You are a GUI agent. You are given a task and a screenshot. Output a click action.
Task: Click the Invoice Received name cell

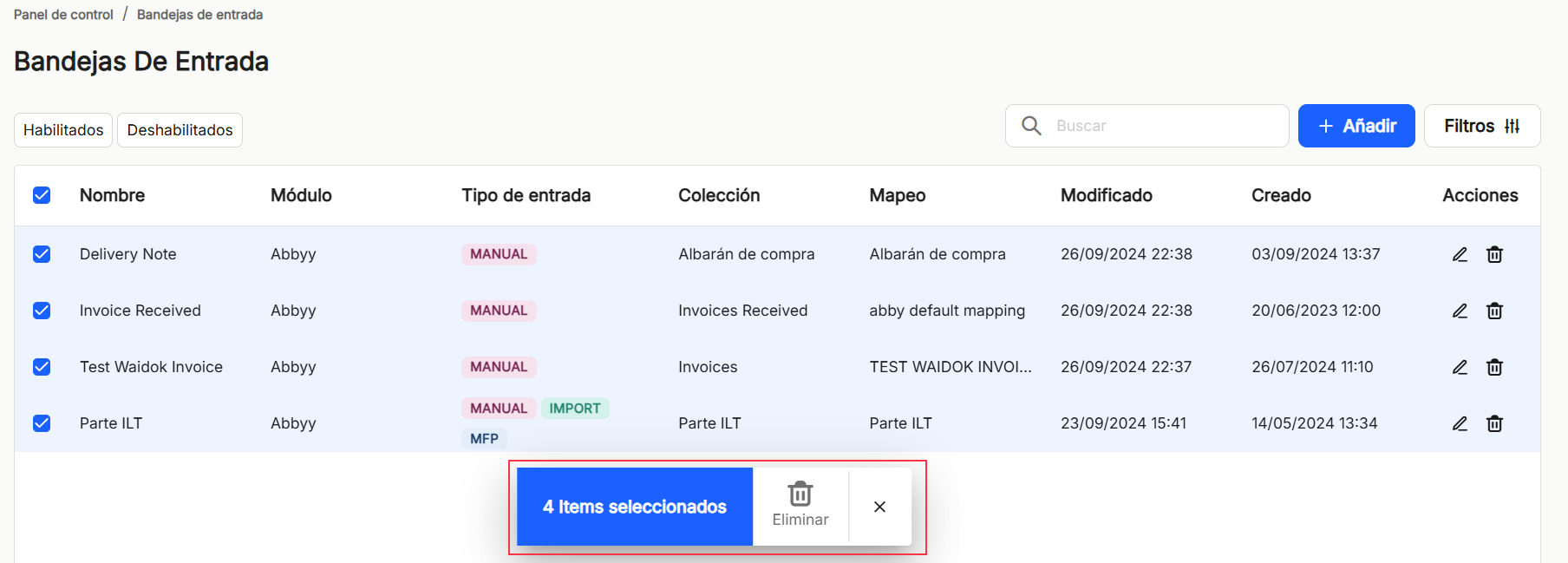140,311
